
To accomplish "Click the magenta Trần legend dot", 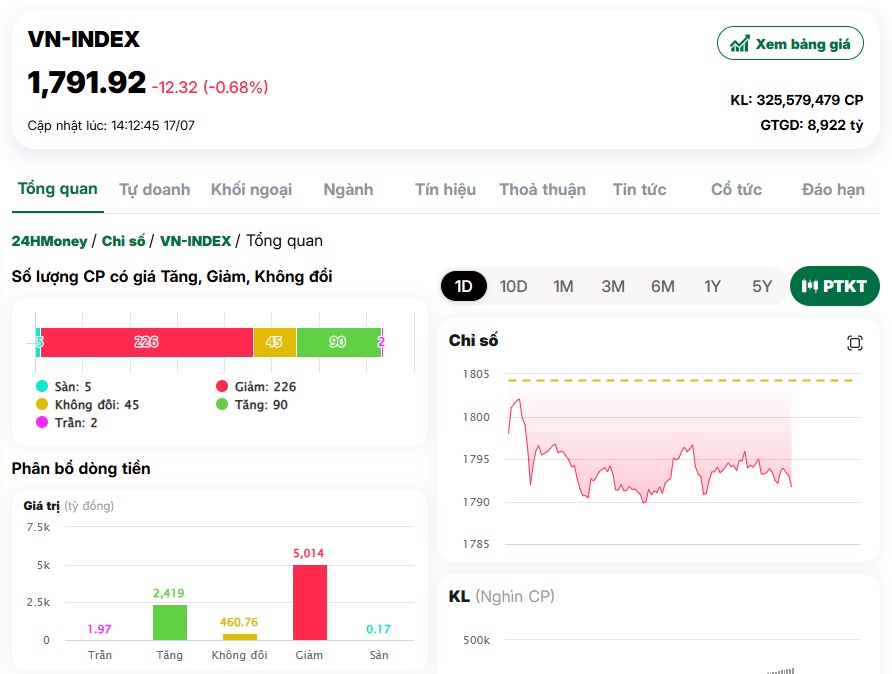I will (x=42, y=422).
